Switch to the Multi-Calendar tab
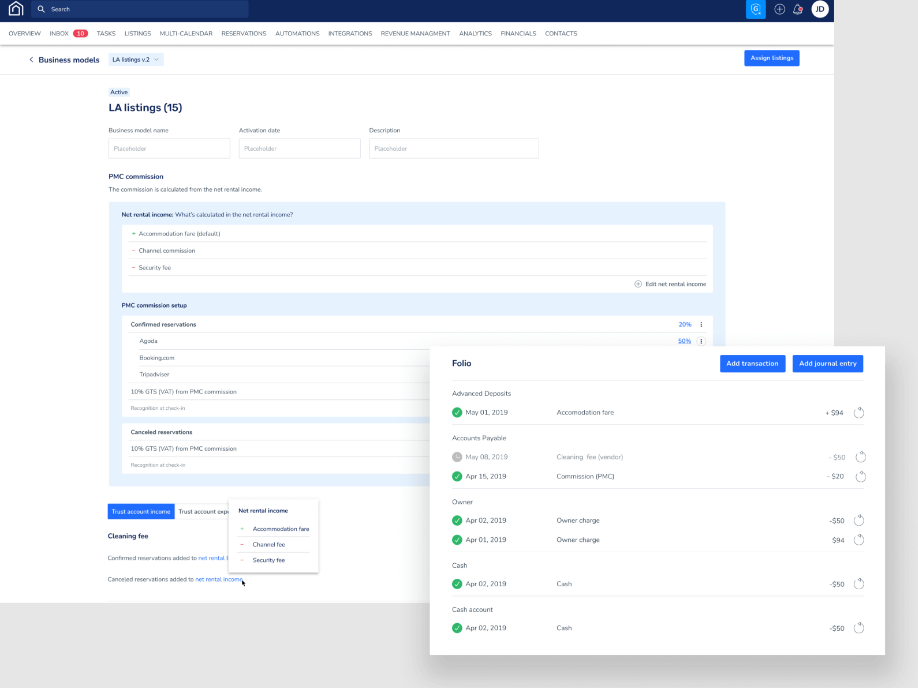The image size is (918, 688). pos(185,33)
